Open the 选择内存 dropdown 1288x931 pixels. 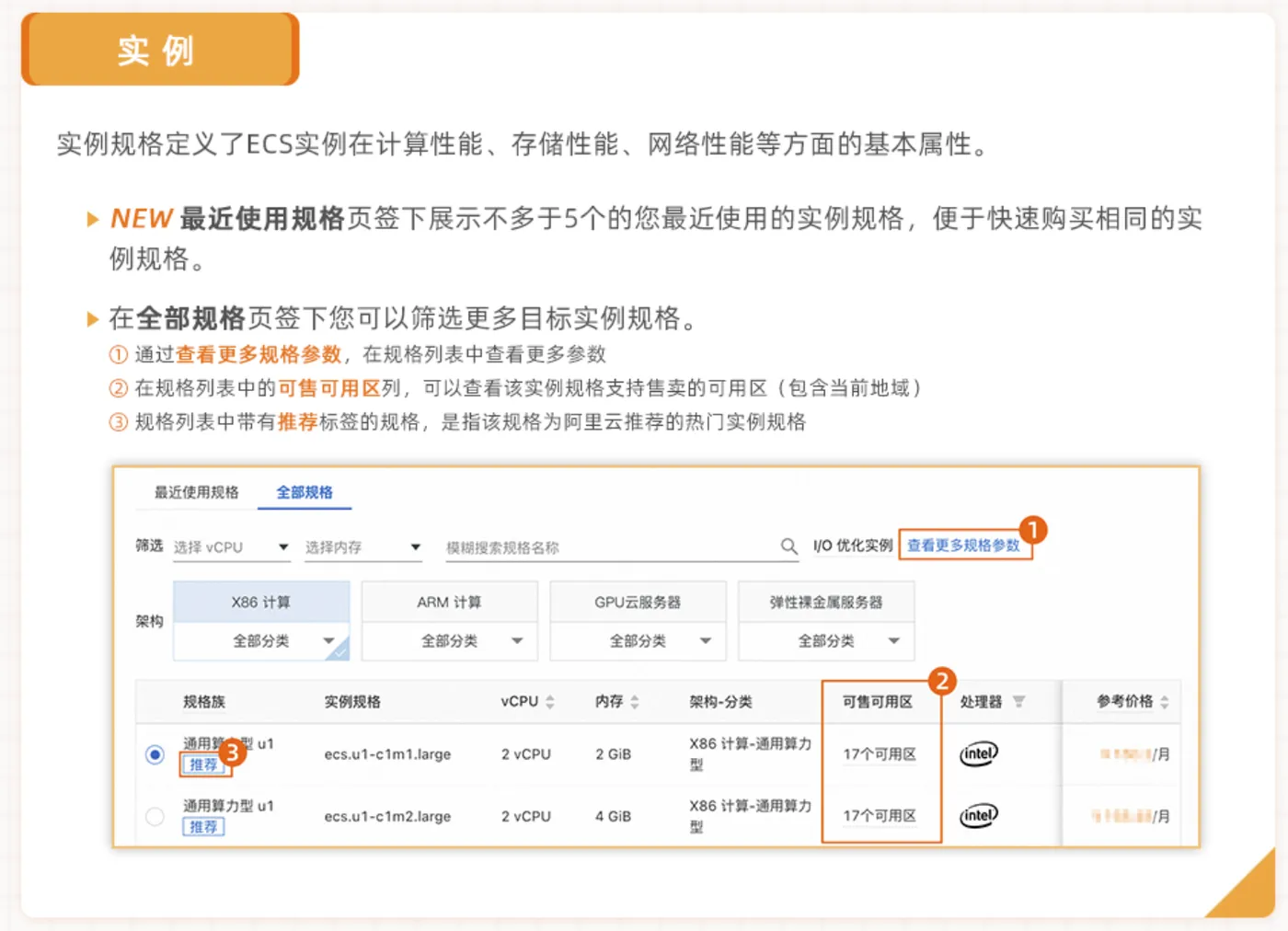tap(362, 546)
